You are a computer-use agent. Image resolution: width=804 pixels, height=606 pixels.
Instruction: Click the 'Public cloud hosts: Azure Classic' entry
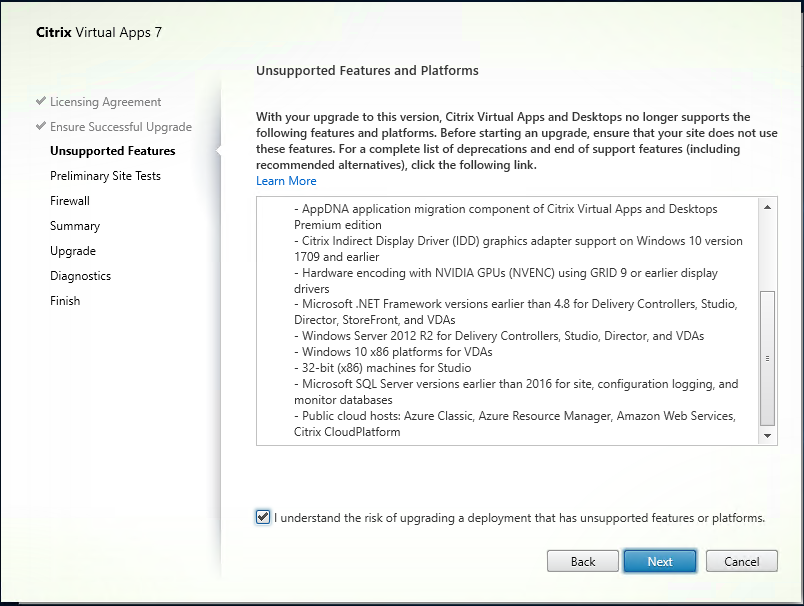click(515, 423)
